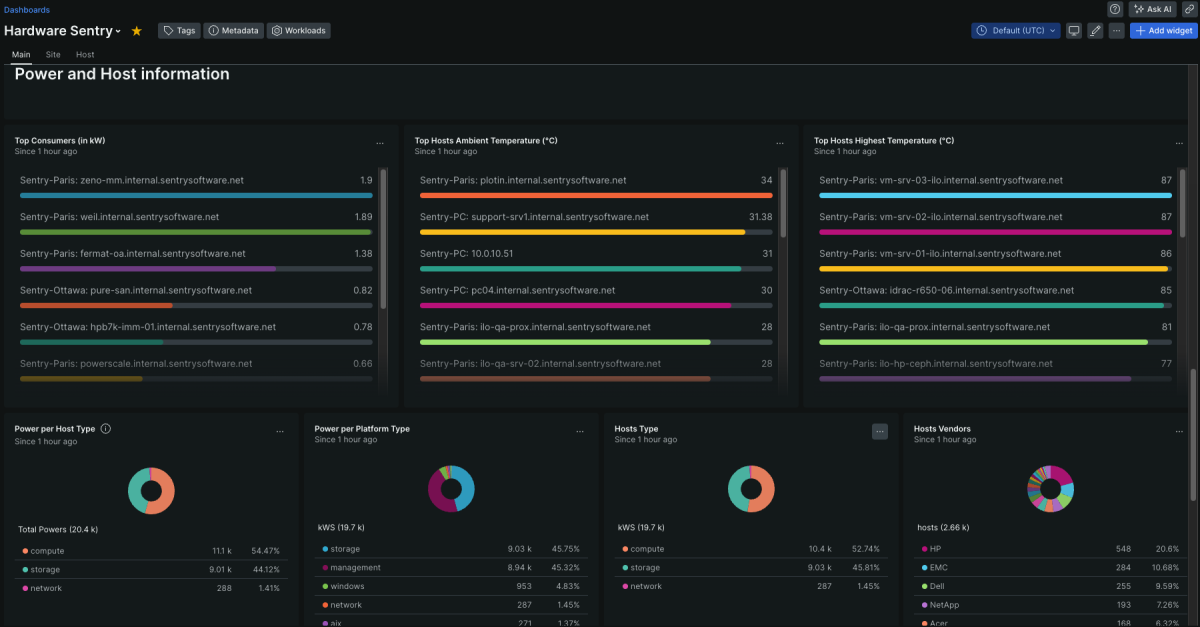1200x627 pixels.
Task: Select the TV/kiosk mode icon
Action: point(1073,30)
